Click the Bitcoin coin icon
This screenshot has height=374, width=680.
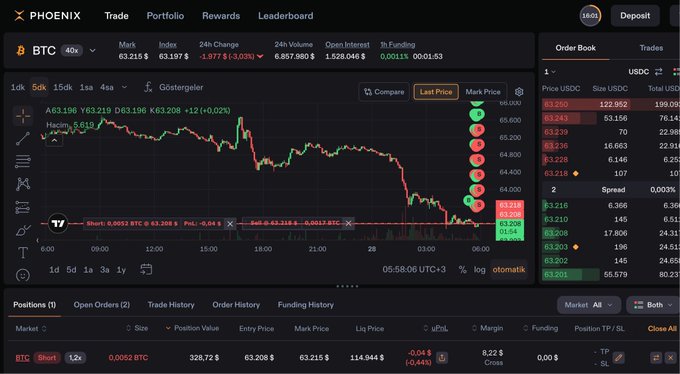pyautogui.click(x=20, y=51)
